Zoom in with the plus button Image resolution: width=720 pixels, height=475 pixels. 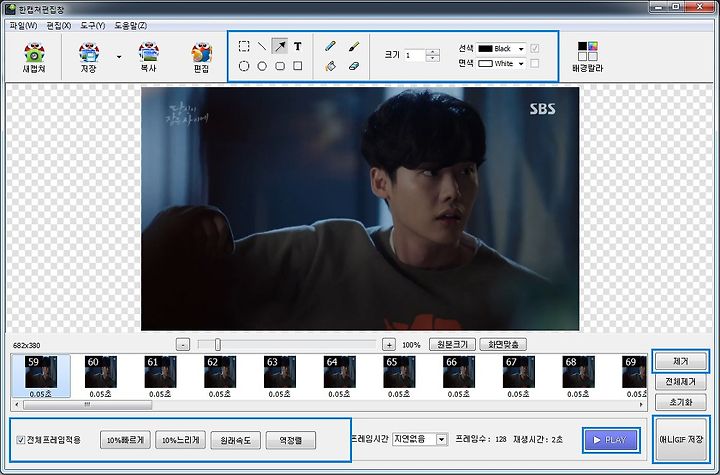(389, 345)
